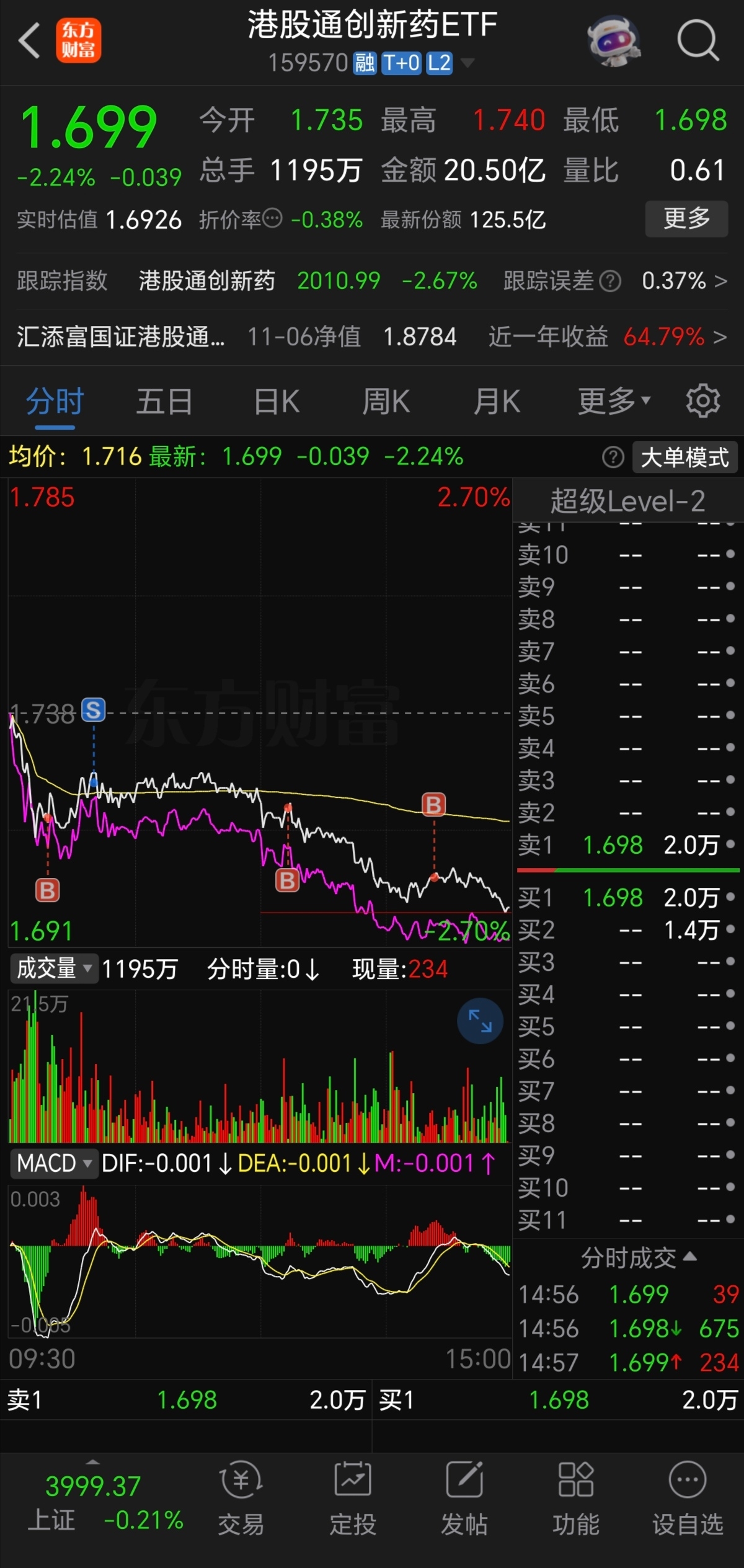Image resolution: width=744 pixels, height=1568 pixels.
Task: Tap the T+0 badge
Action: (401, 63)
